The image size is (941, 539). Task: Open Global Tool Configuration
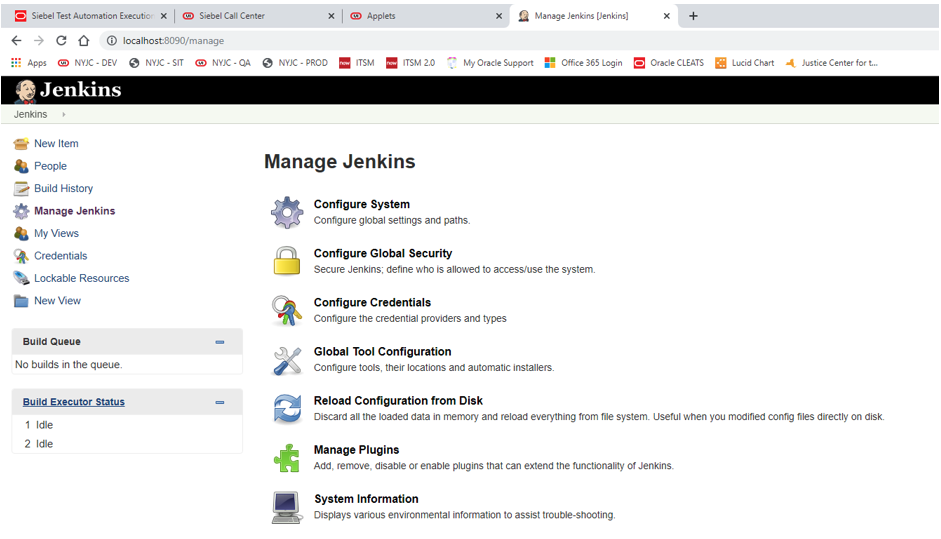382,352
